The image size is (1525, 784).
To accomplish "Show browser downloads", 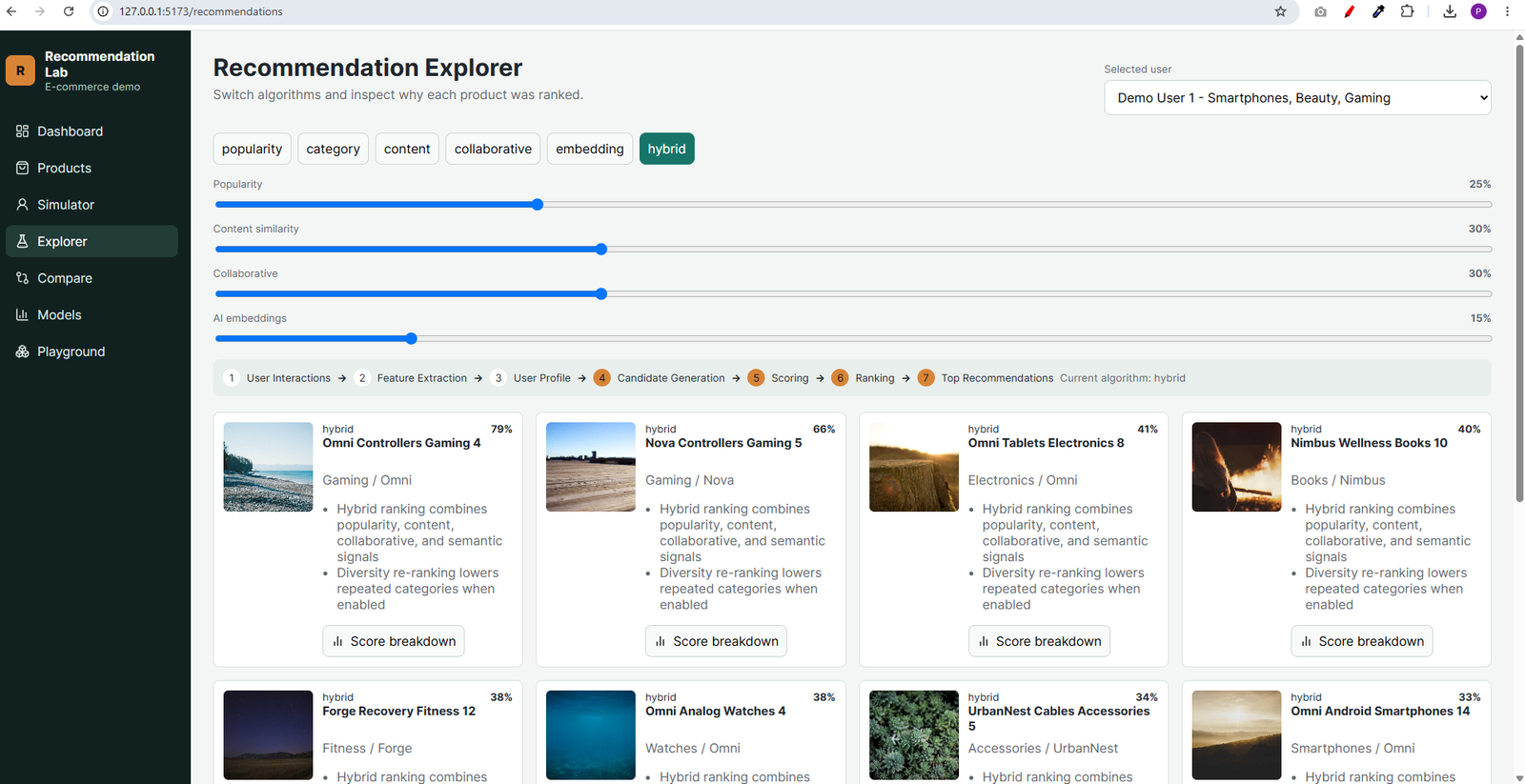I will (x=1450, y=11).
